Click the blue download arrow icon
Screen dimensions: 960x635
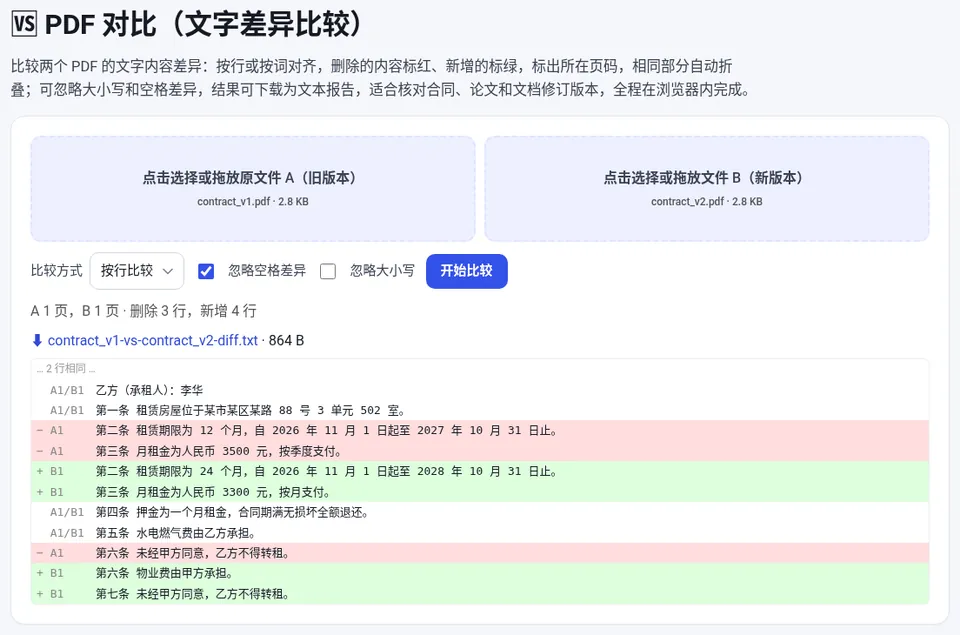[x=37, y=340]
